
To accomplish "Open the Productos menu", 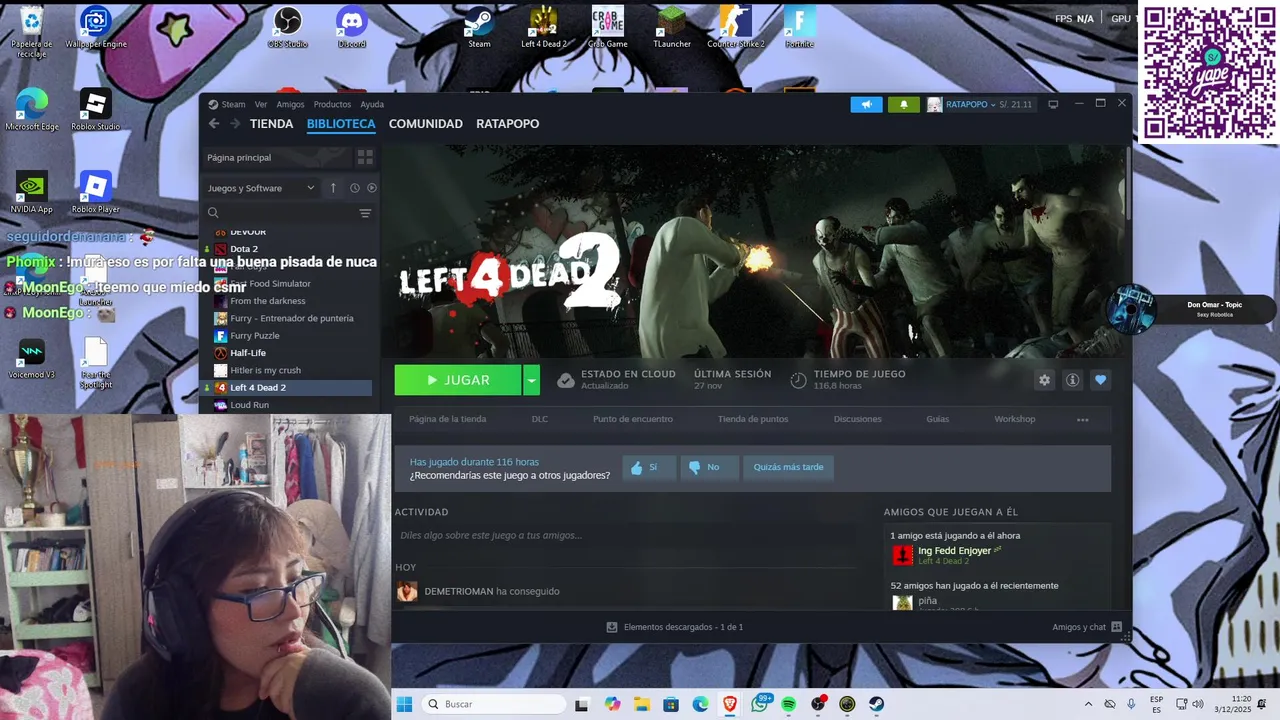I will [x=332, y=104].
